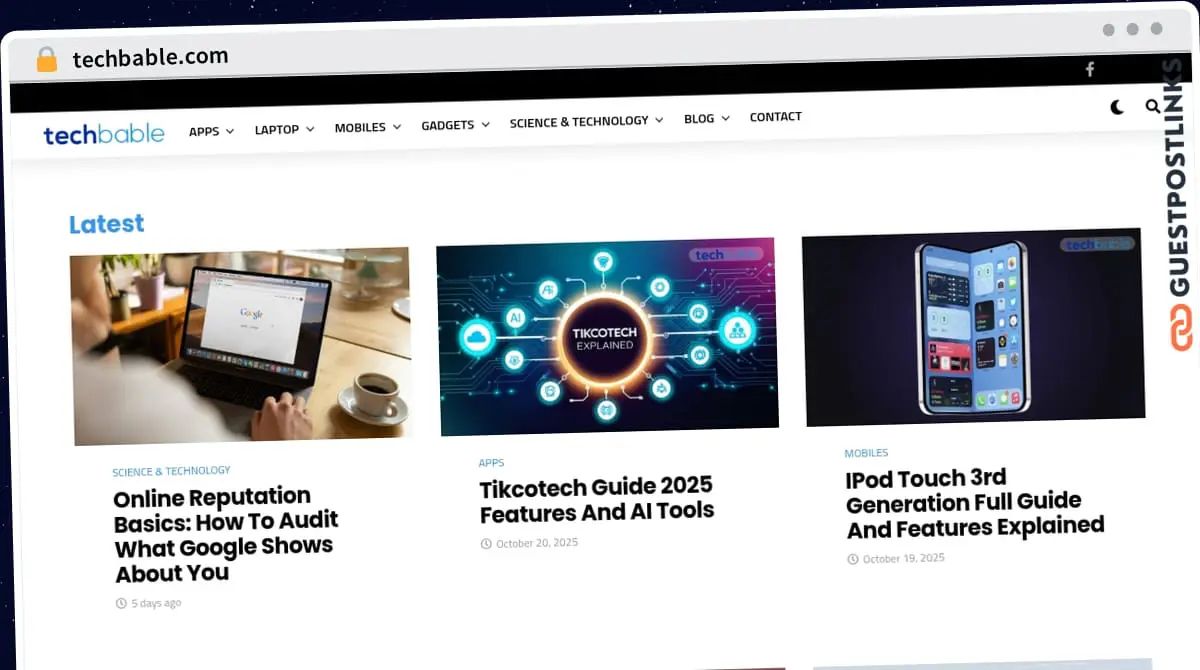Toggle dark mode with the moon icon
The height and width of the screenshot is (670, 1200).
coord(1115,107)
